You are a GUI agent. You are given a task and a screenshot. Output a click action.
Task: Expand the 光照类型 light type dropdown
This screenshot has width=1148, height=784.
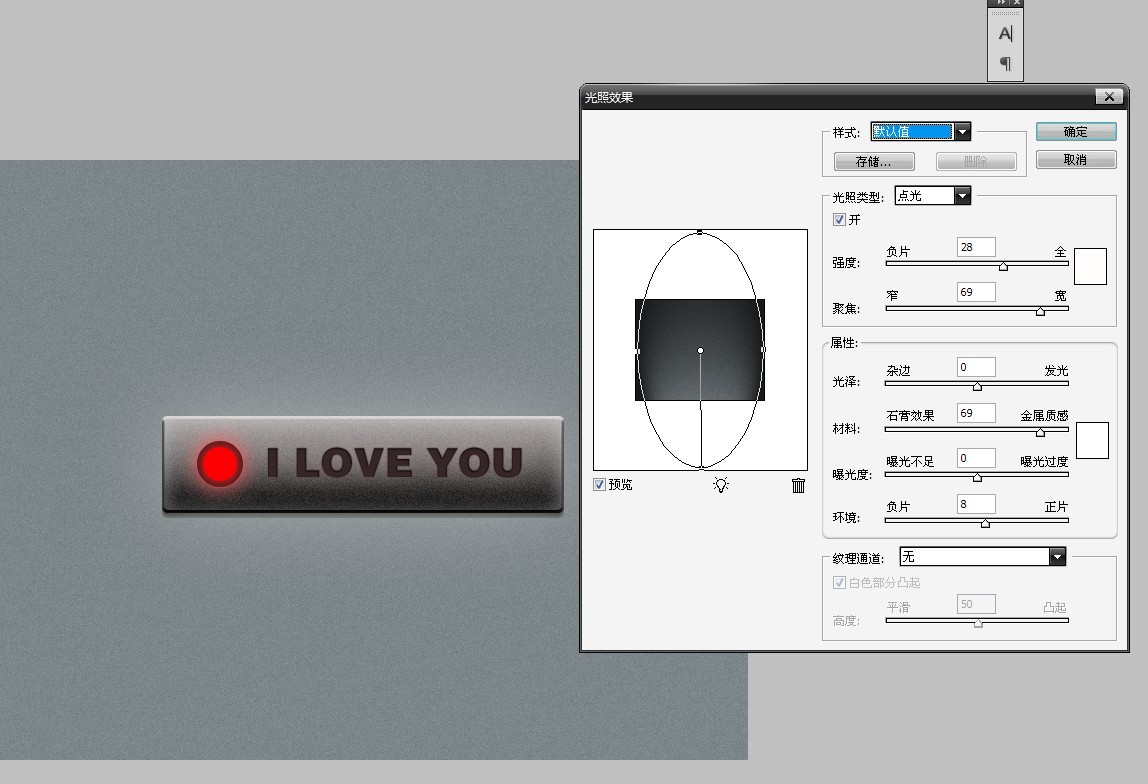tap(962, 196)
